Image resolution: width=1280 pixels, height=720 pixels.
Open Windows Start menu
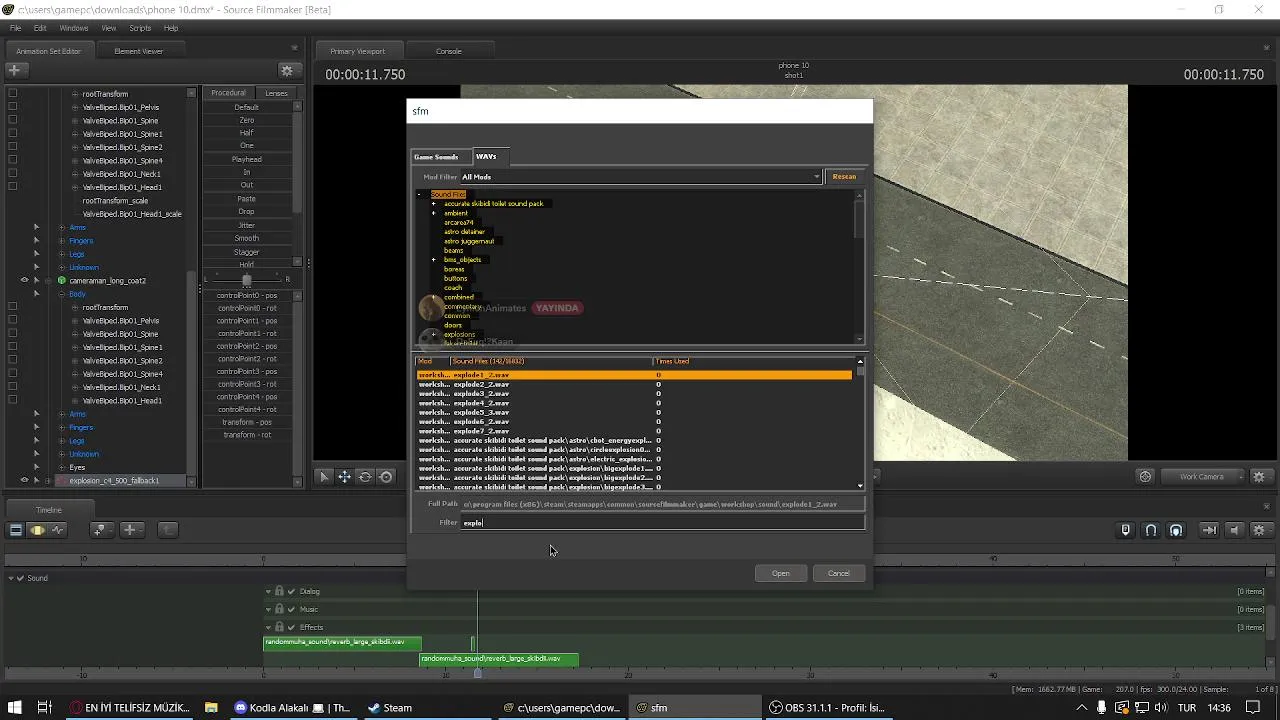15,707
